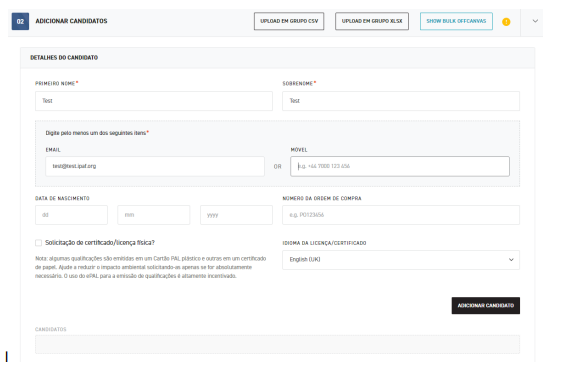The width and height of the screenshot is (570, 368).
Task: Click the yellow warning alert icon
Action: [x=506, y=22]
